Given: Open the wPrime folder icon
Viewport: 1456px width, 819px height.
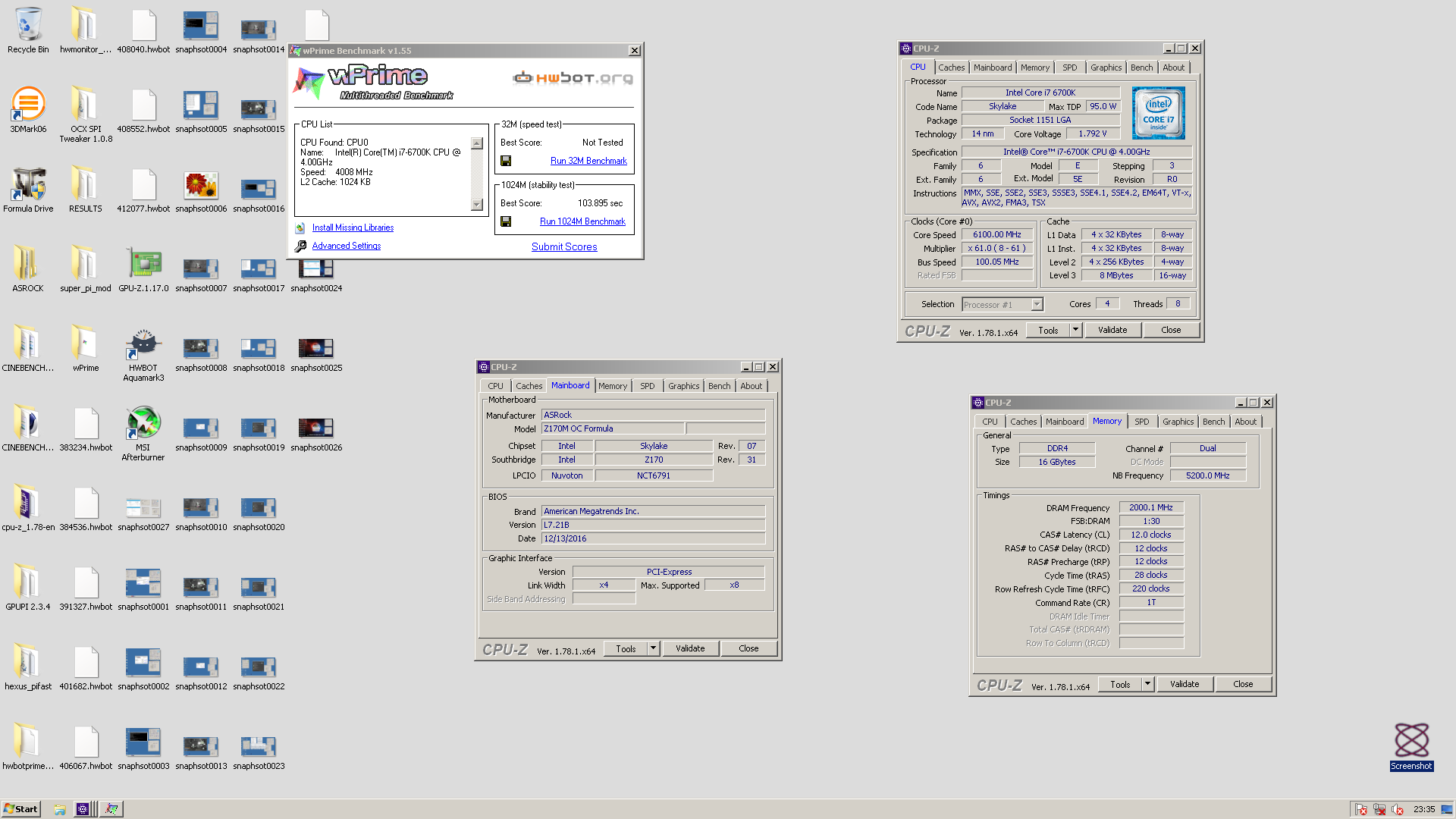Looking at the screenshot, I should pos(86,349).
